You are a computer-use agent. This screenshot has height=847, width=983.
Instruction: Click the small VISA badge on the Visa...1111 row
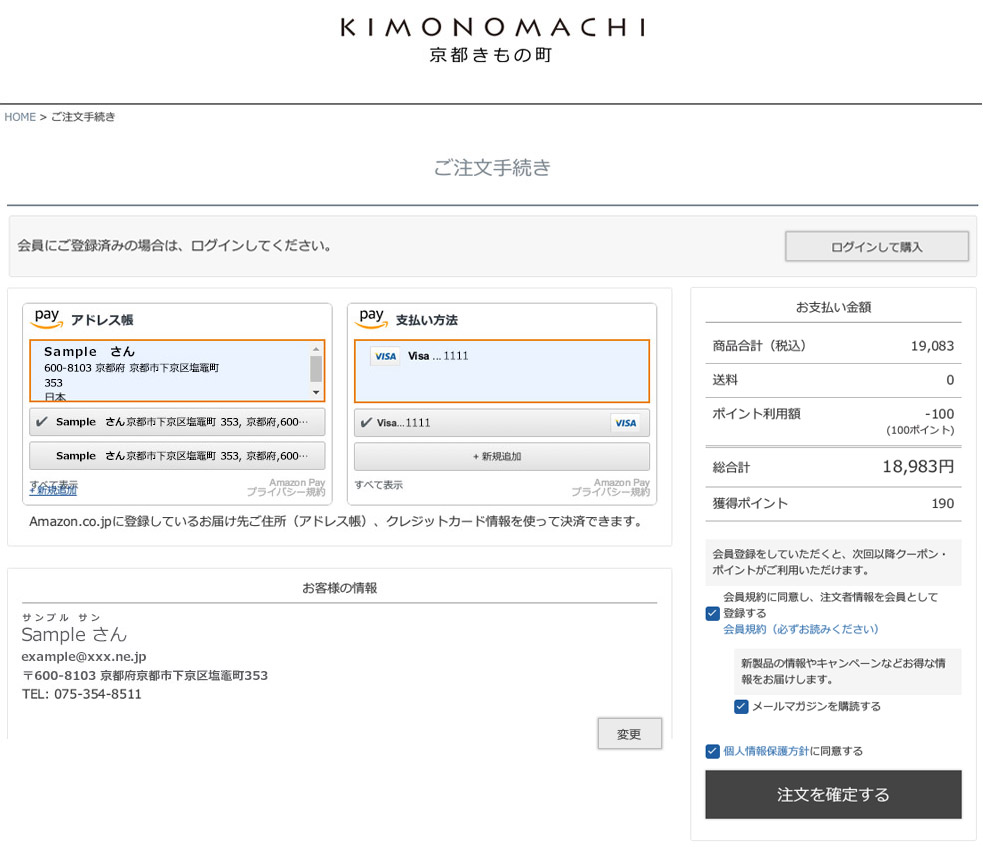pyautogui.click(x=625, y=423)
